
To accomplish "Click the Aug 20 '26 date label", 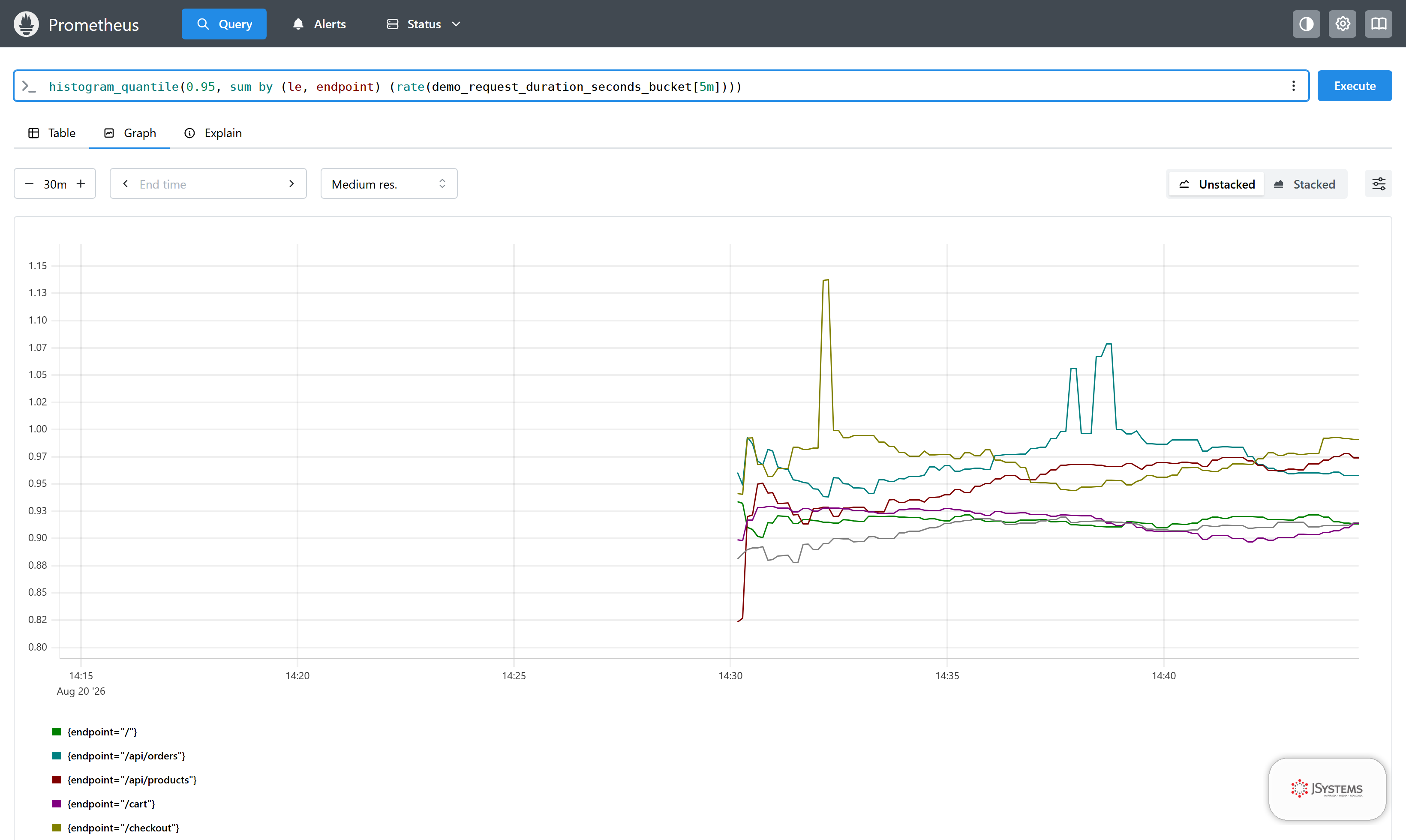I will pos(81,691).
